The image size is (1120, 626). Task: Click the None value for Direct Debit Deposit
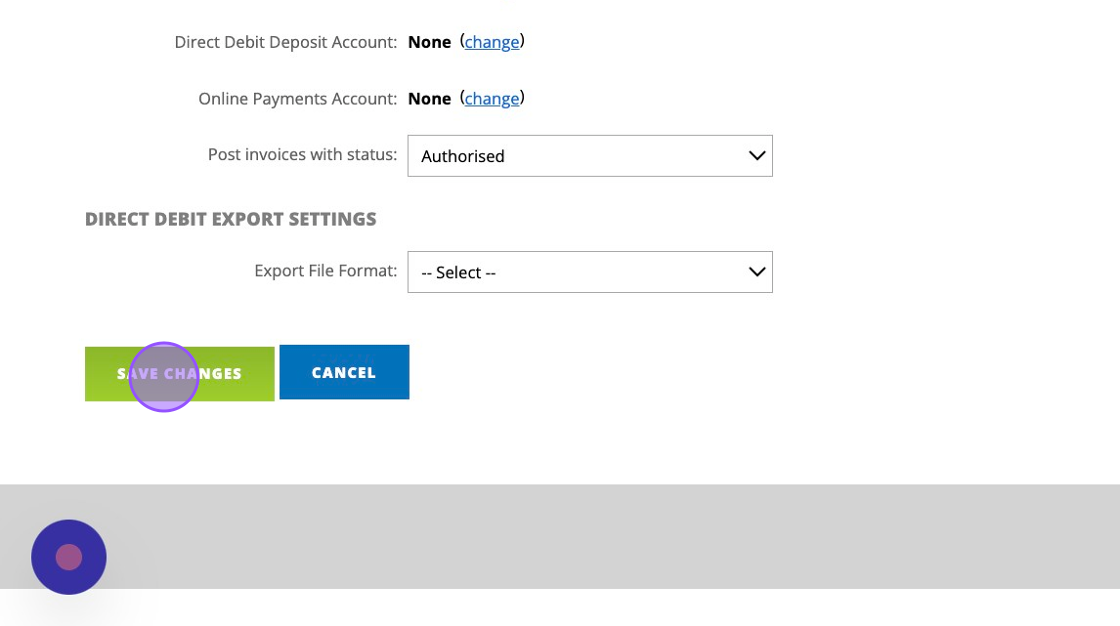click(429, 42)
